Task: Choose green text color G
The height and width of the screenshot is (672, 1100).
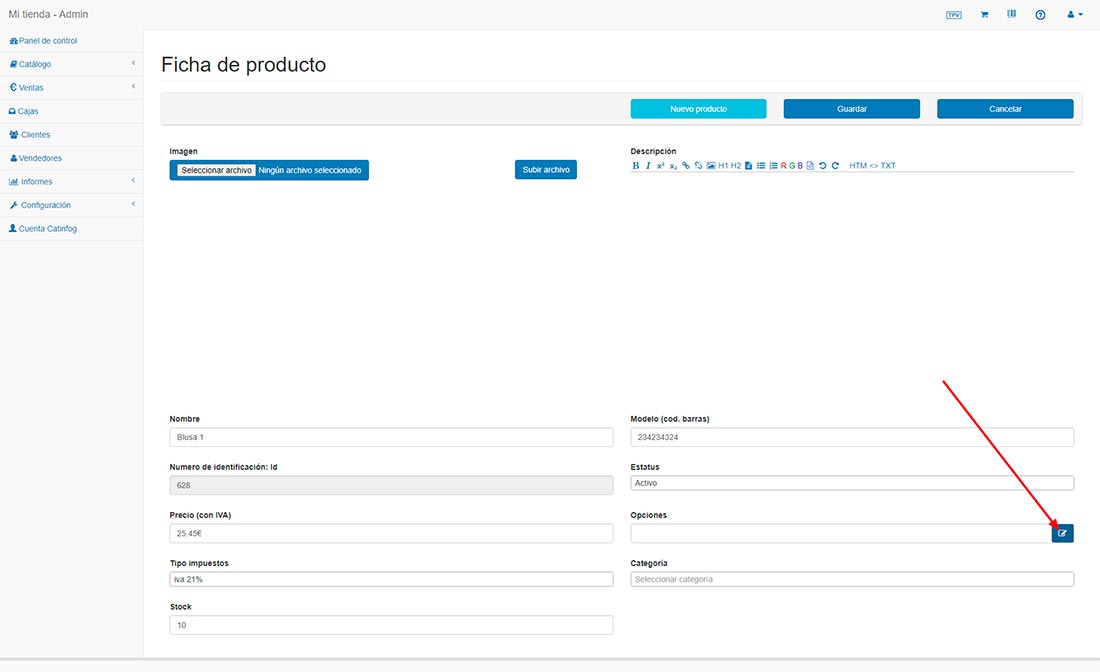Action: click(792, 166)
